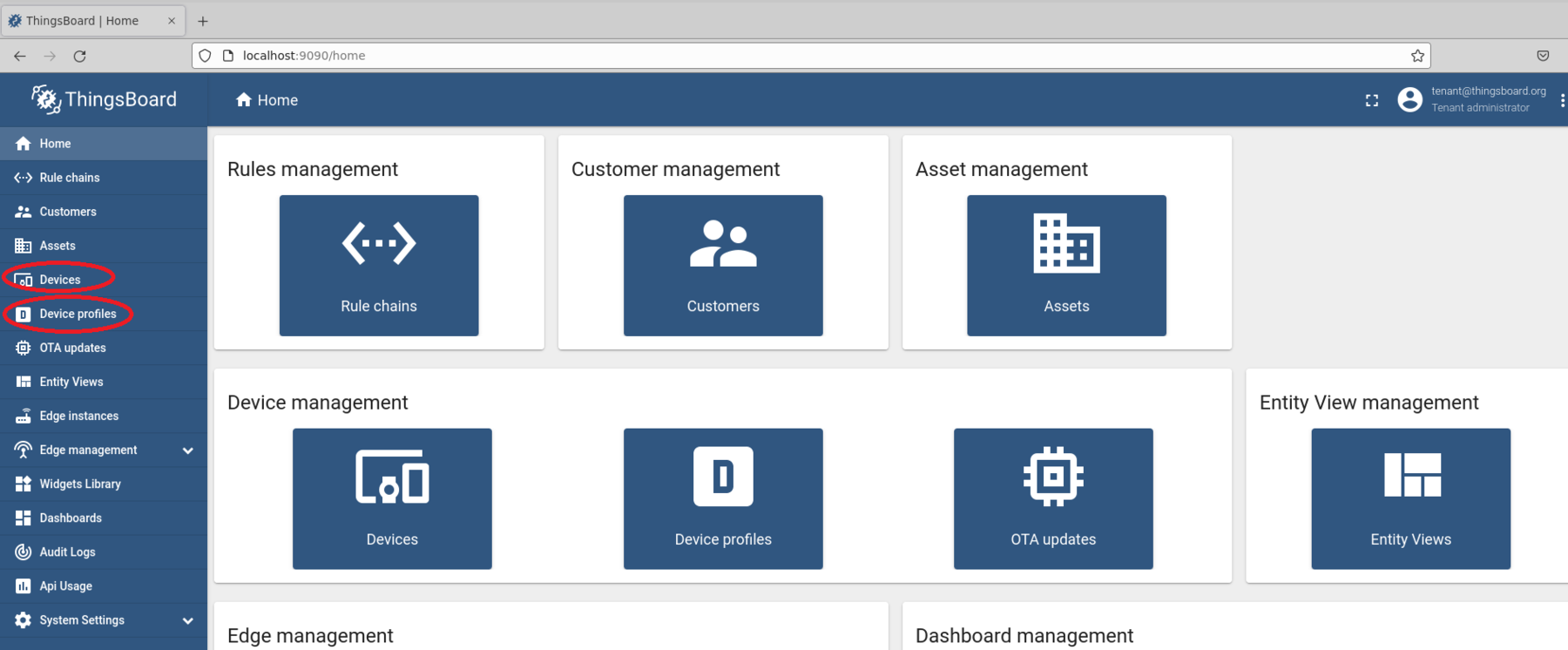Toggle fullscreen mode icon in header
The height and width of the screenshot is (650, 1568).
pyautogui.click(x=1372, y=100)
